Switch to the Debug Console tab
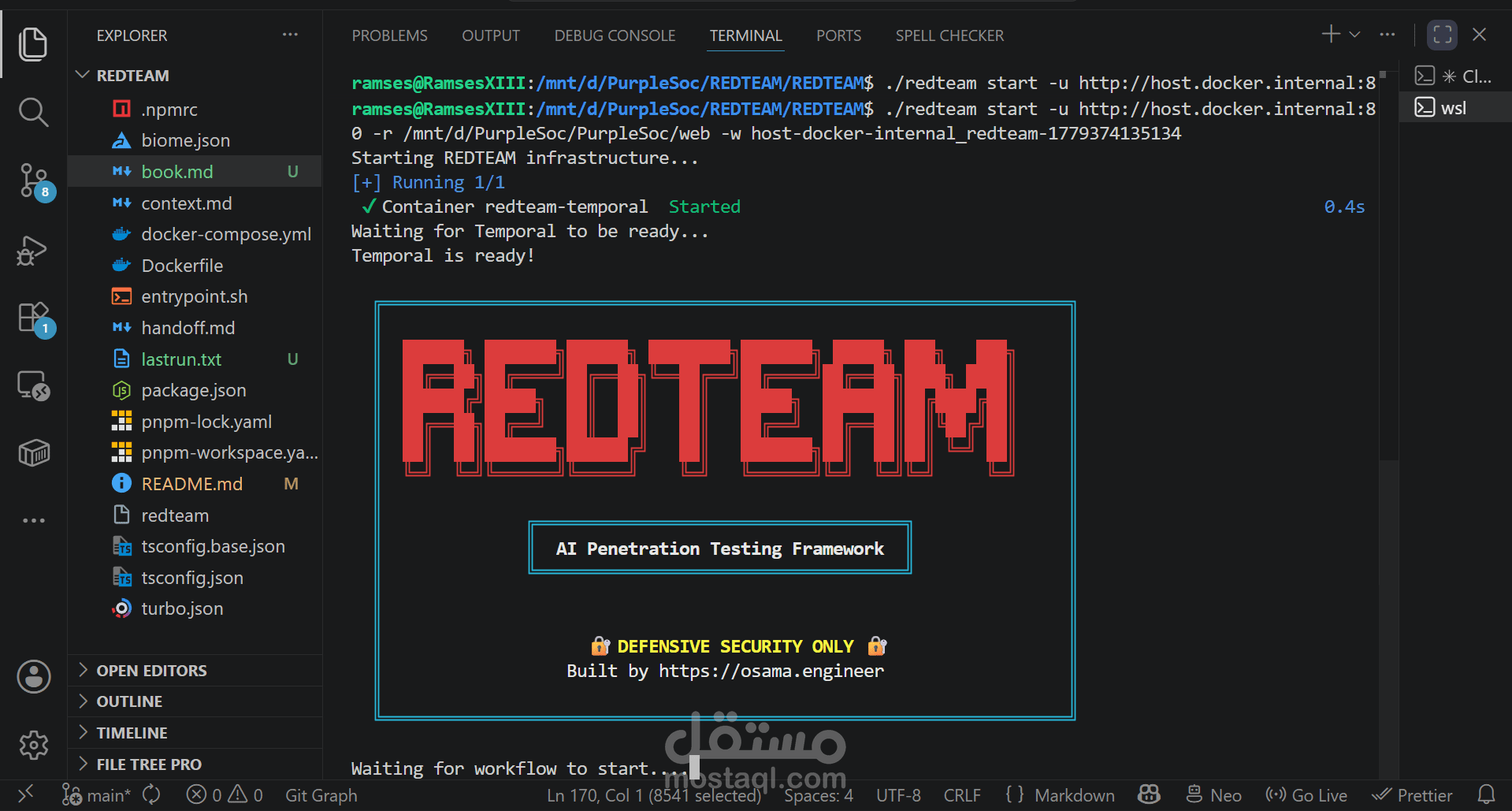 point(615,35)
